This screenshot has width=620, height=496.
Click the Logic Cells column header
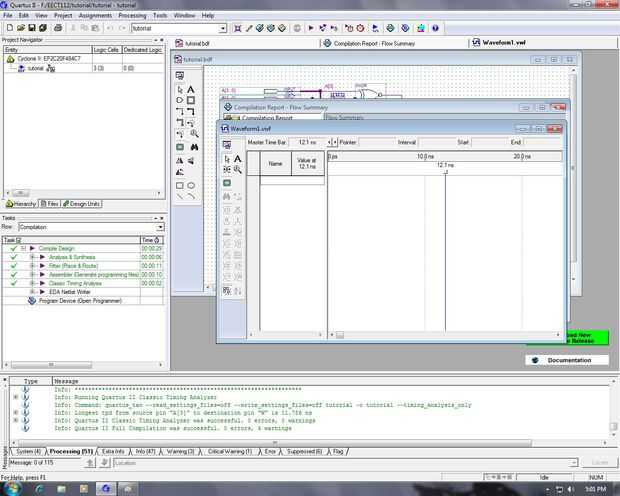tap(106, 50)
